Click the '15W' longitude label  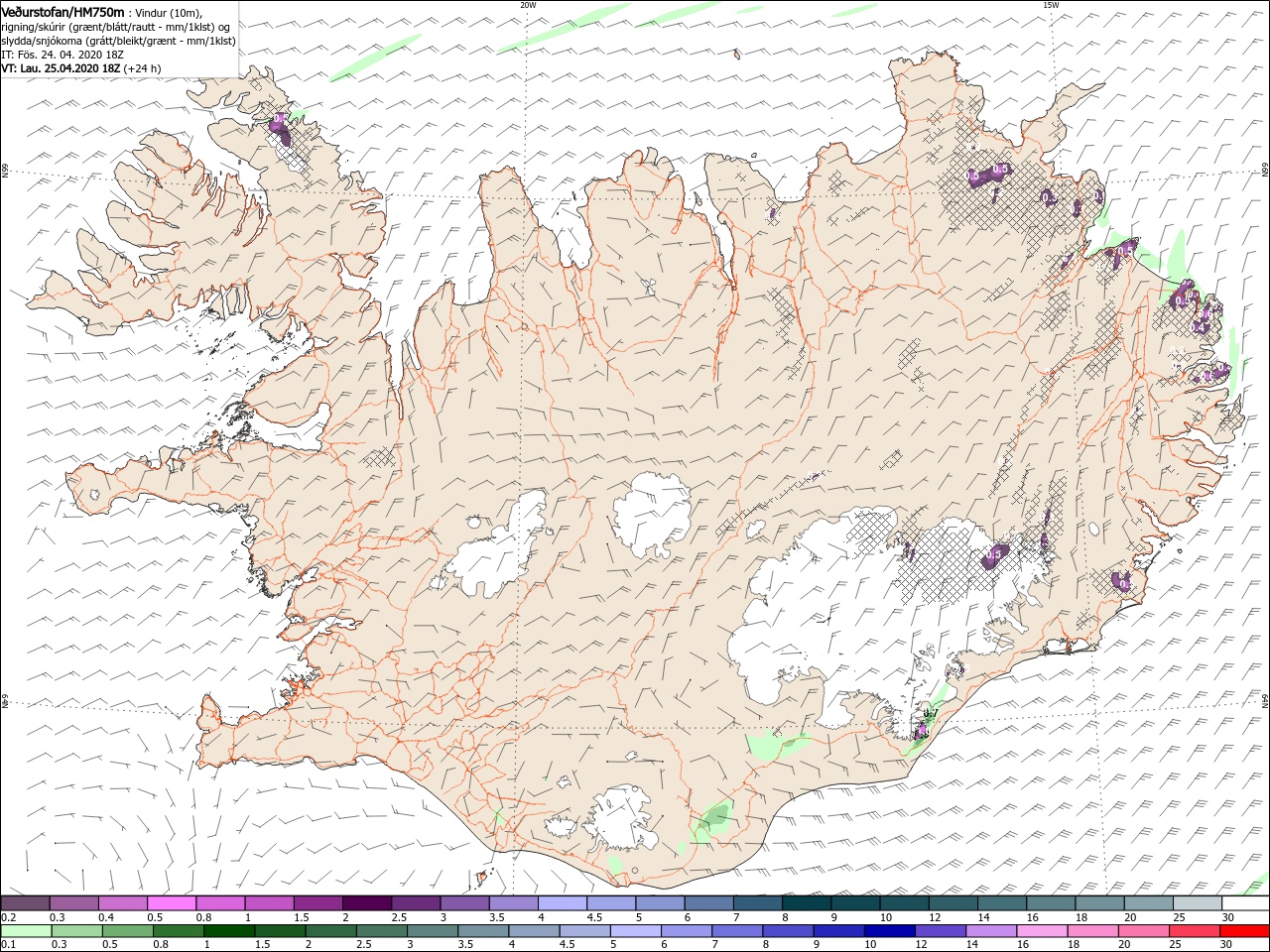1051,5
